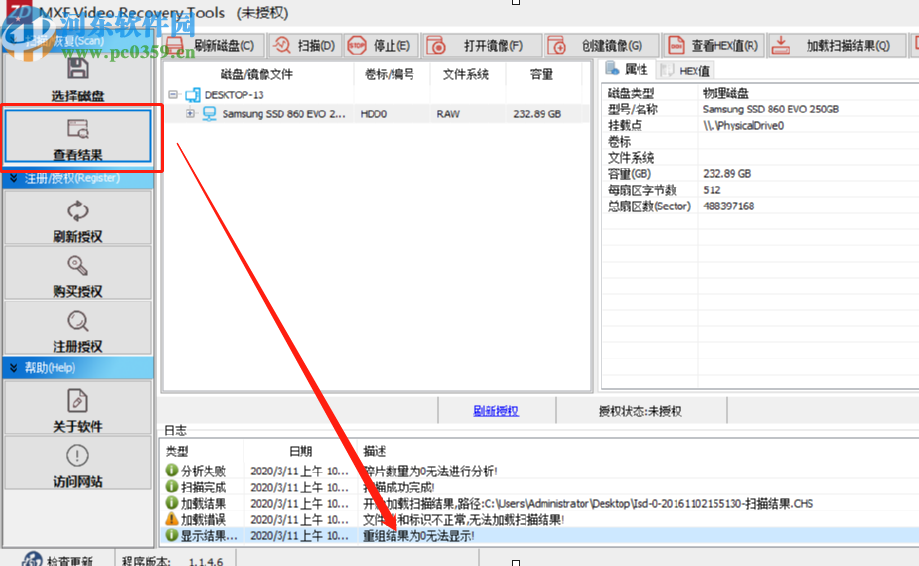Click the 加载扫描结果(Q) toolbar button
The width and height of the screenshot is (919, 566).
(x=836, y=46)
